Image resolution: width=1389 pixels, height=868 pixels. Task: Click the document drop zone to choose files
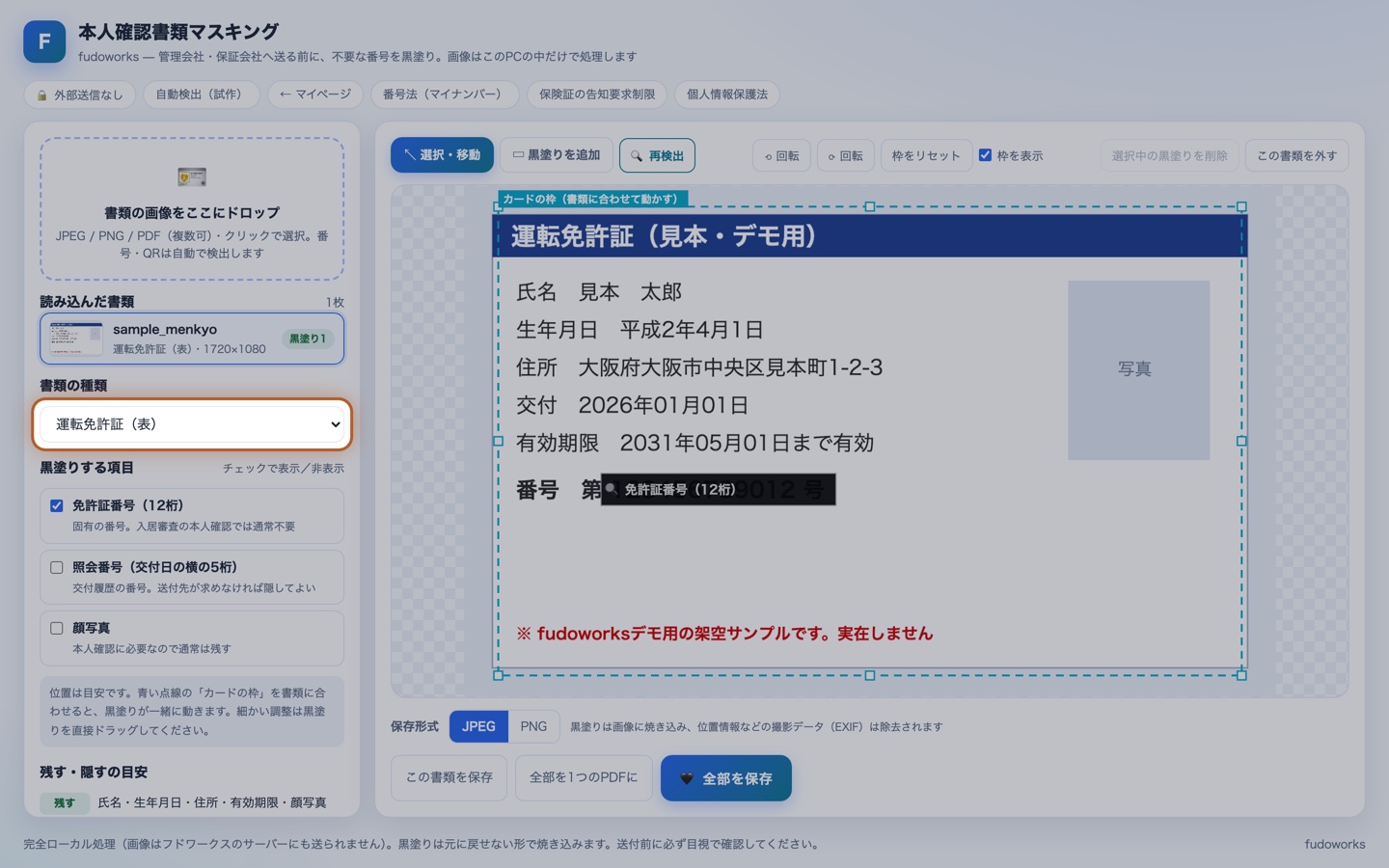(x=192, y=209)
